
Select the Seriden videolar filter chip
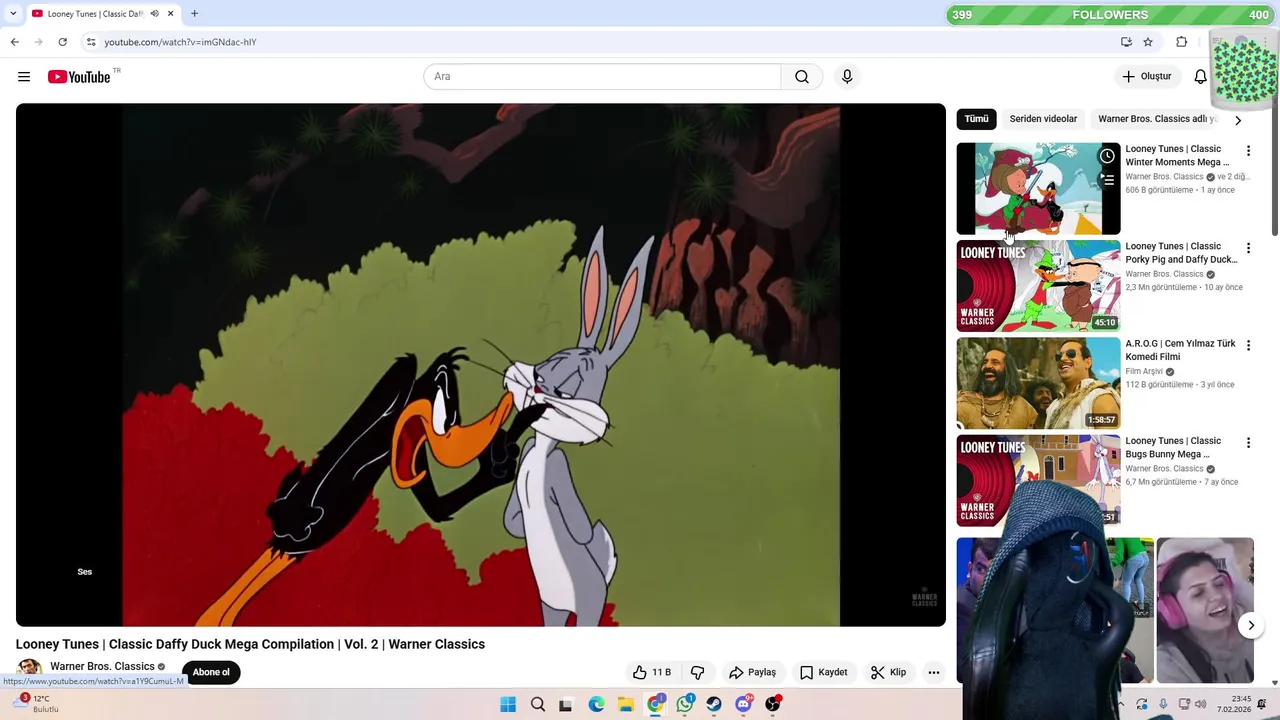[x=1043, y=119]
